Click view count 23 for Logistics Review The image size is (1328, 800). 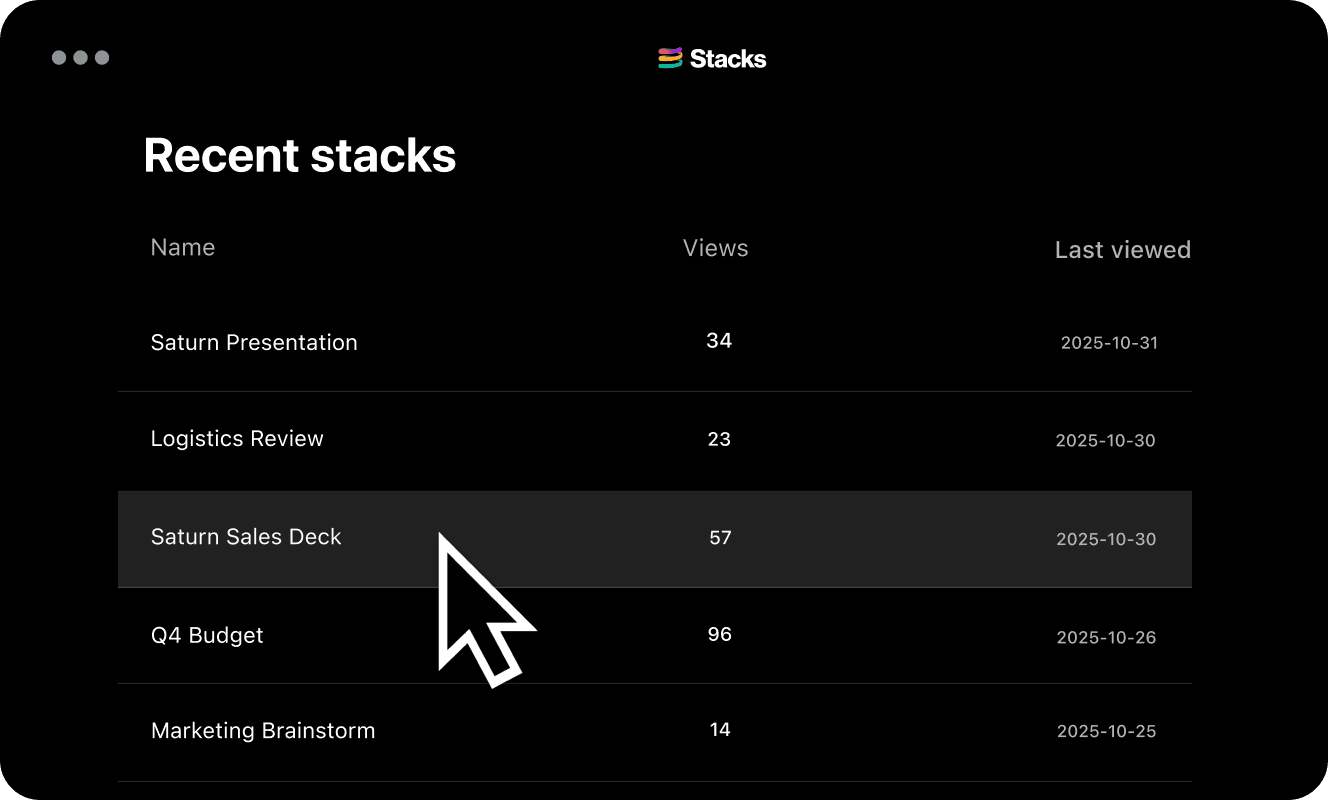[x=719, y=439]
